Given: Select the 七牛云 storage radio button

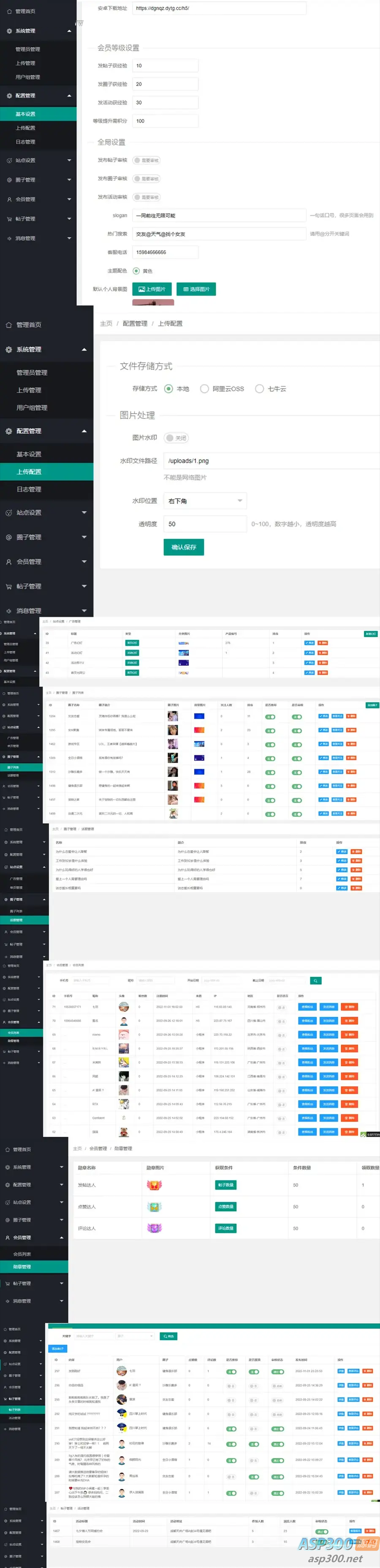Looking at the screenshot, I should [x=259, y=389].
